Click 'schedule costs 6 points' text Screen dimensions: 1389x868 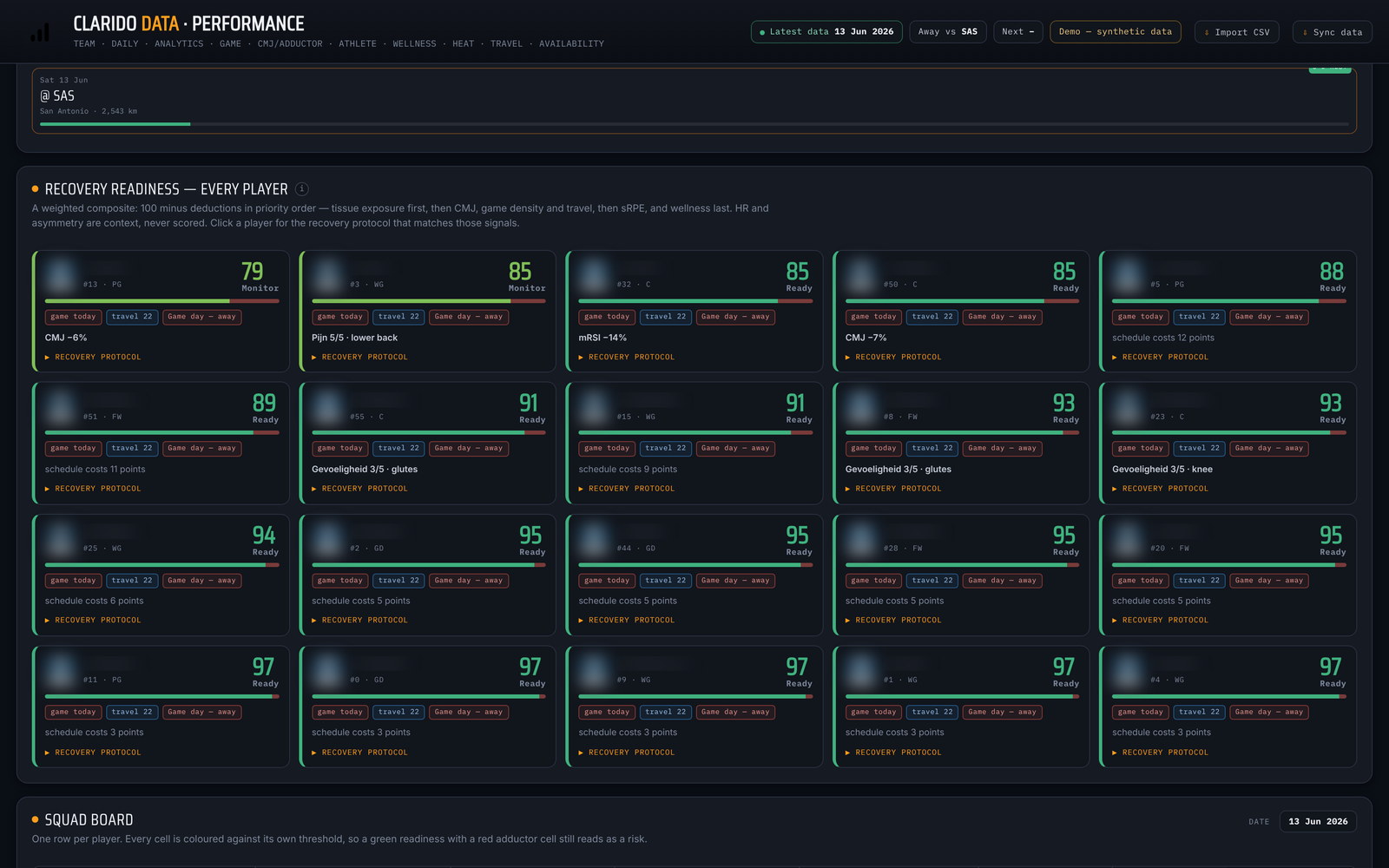coord(94,602)
